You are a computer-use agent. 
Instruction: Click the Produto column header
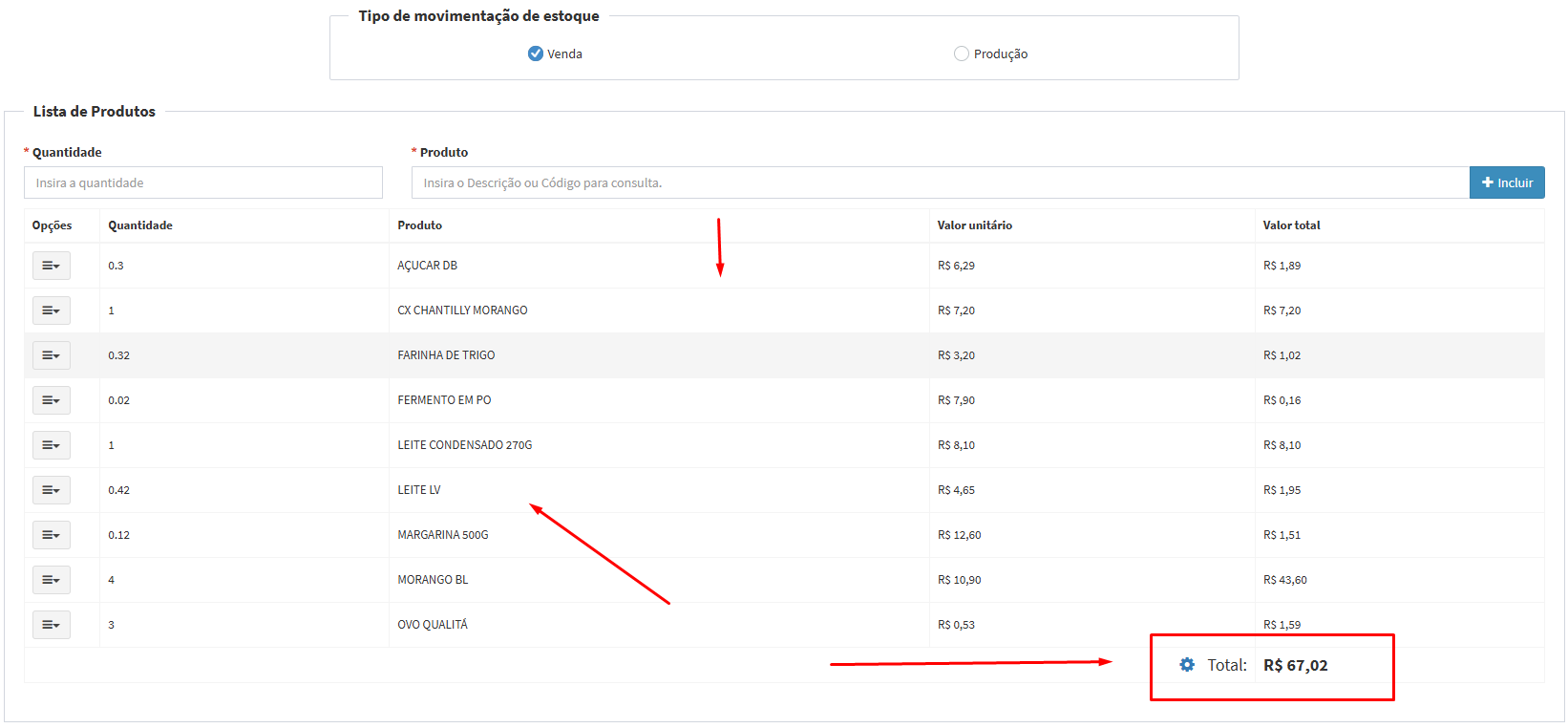pyautogui.click(x=420, y=225)
